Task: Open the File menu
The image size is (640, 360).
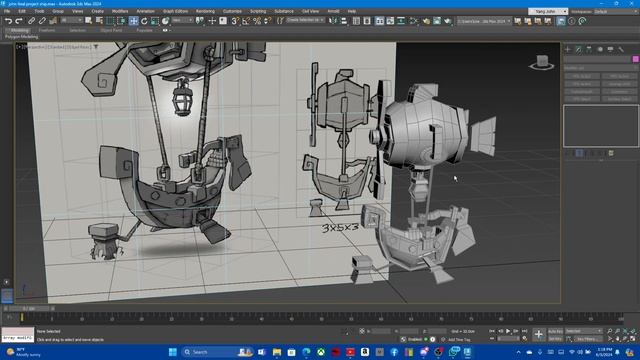Action: [7, 11]
